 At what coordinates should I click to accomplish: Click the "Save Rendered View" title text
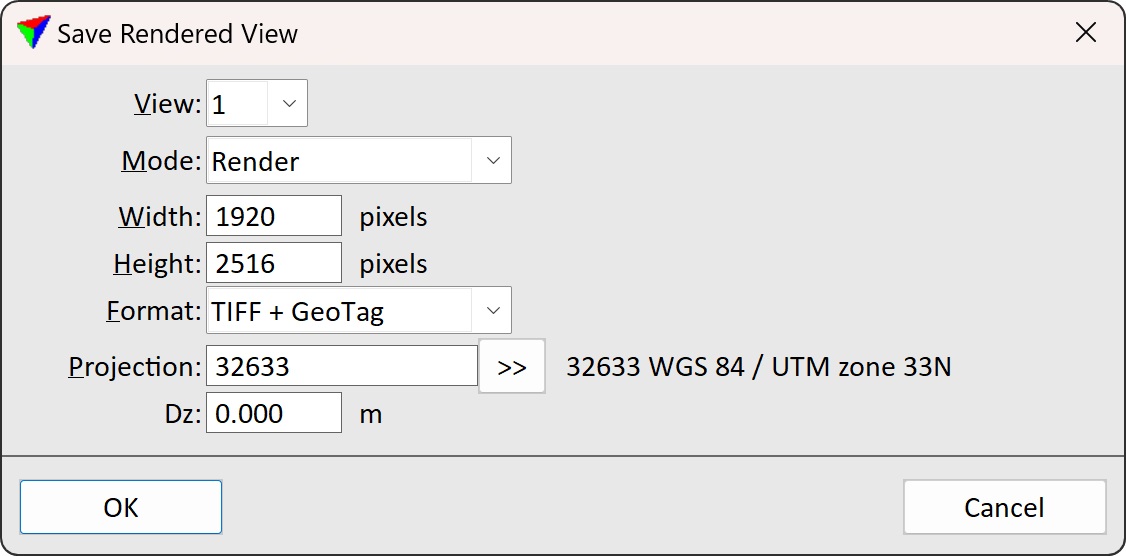178,34
